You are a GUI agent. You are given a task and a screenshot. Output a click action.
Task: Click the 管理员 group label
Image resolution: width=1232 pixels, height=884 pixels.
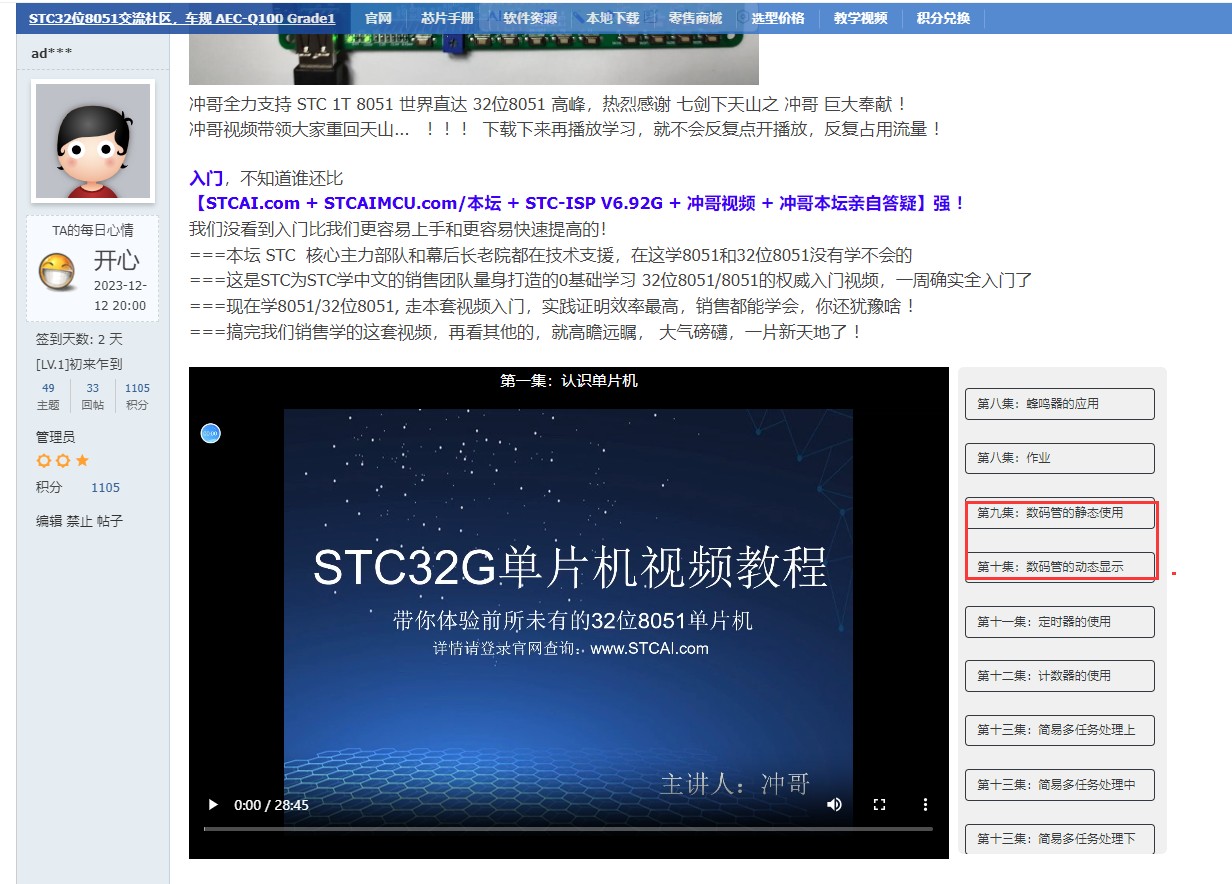[x=55, y=437]
